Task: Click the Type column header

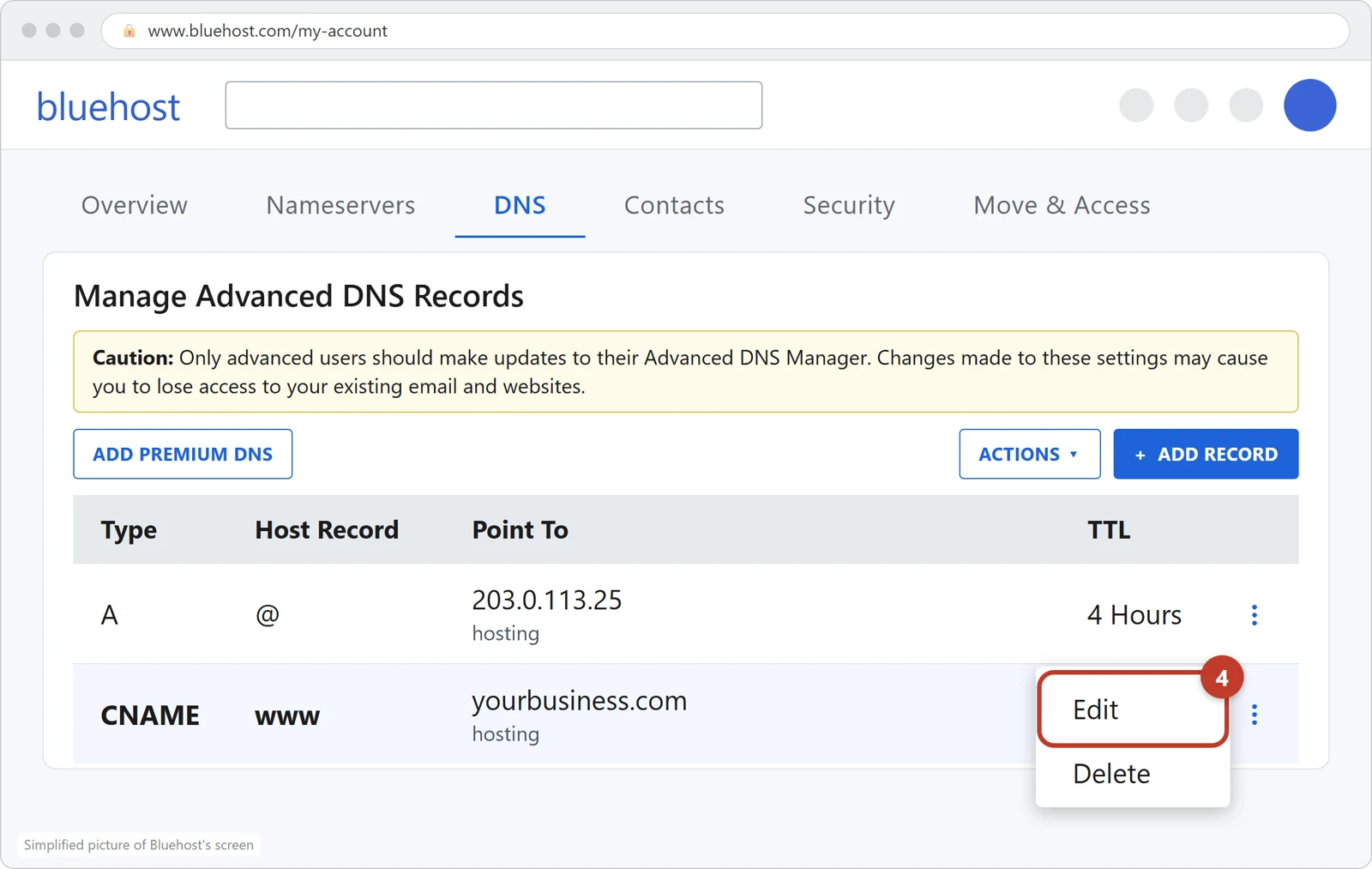Action: [x=129, y=530]
